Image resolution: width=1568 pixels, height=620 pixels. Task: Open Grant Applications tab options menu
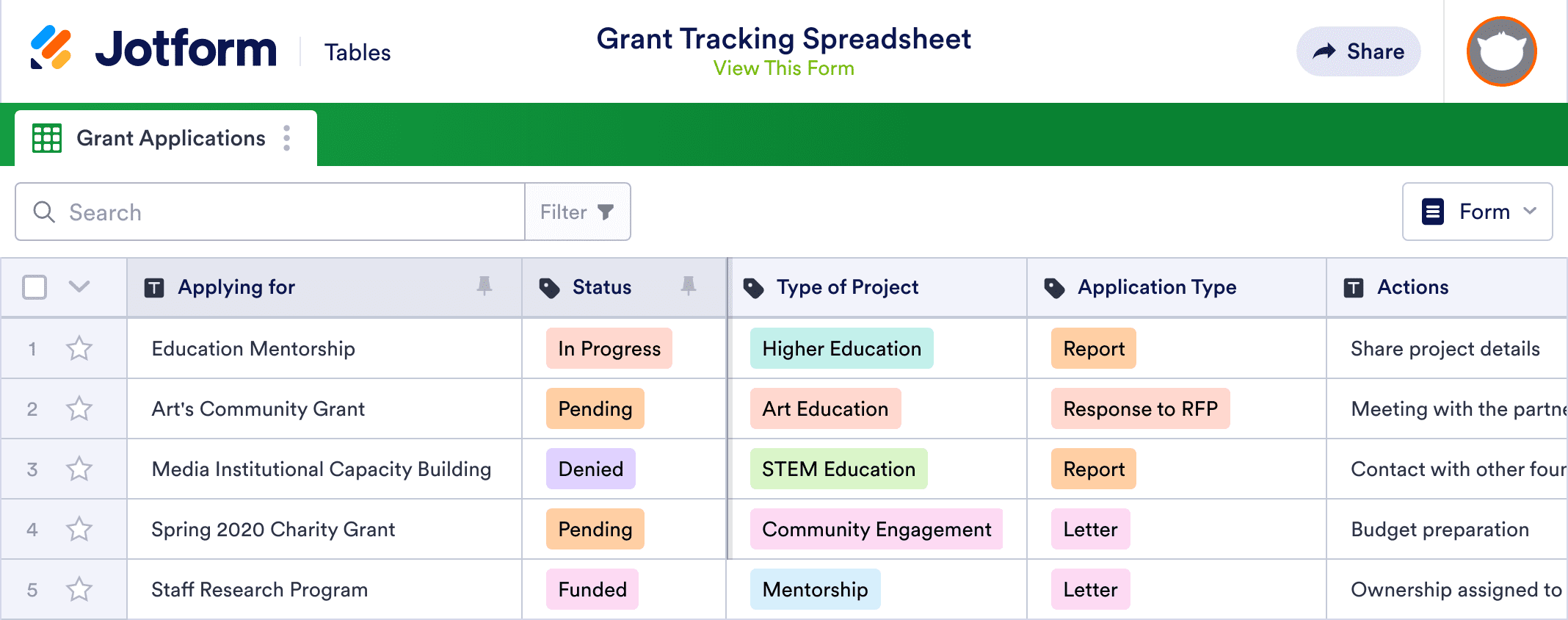(x=287, y=138)
